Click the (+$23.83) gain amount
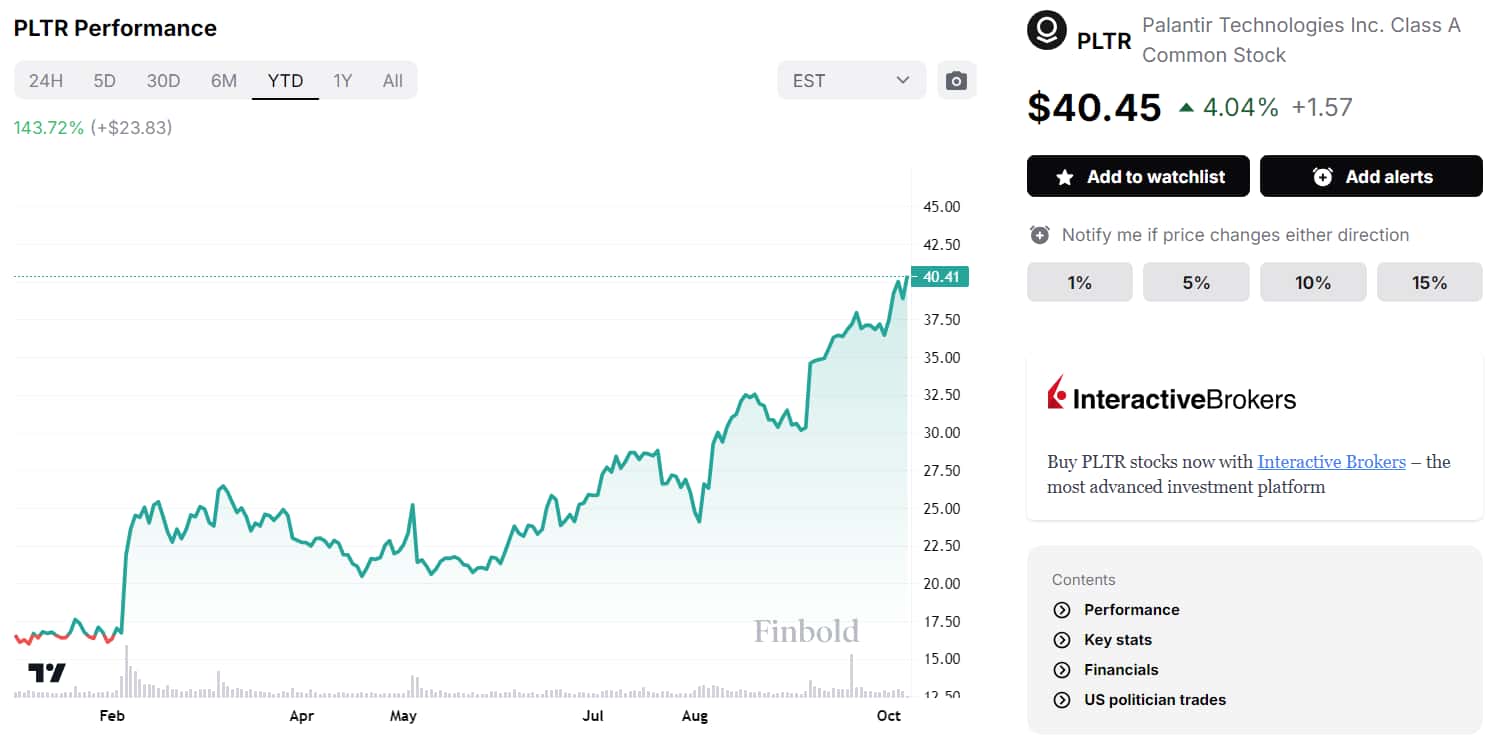Image resolution: width=1508 pixels, height=753 pixels. pos(132,128)
